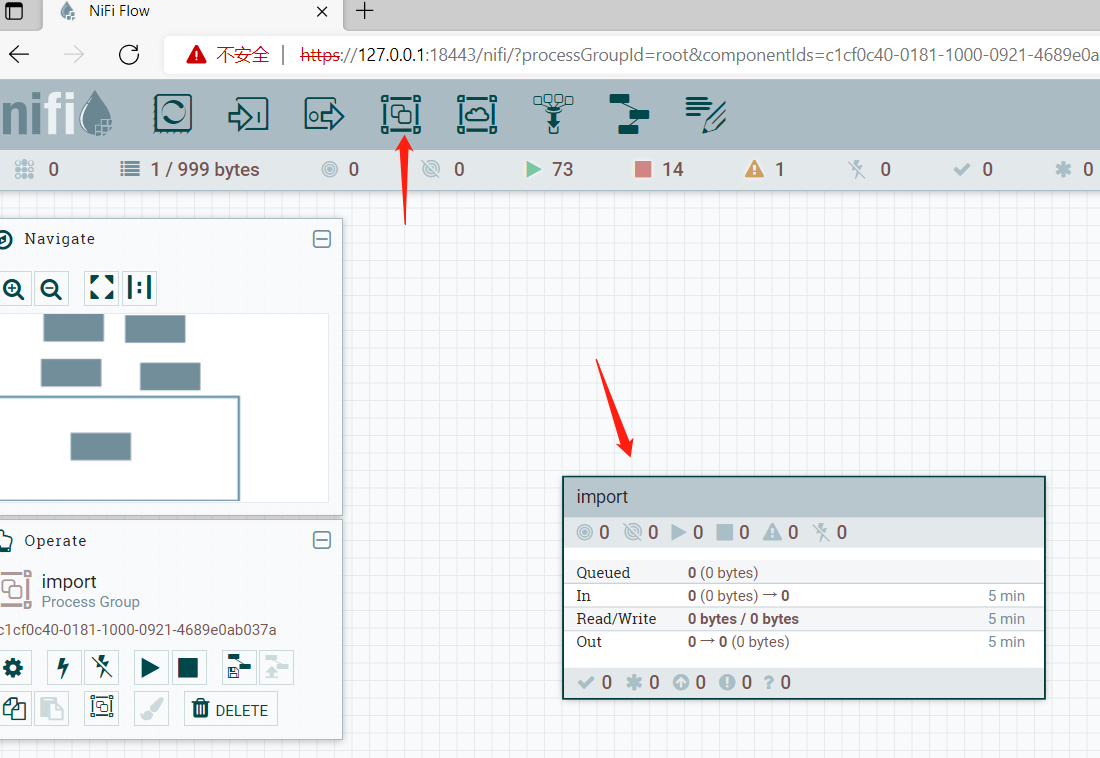Image resolution: width=1100 pixels, height=758 pixels.
Task: Collapse the Navigate panel
Action: click(322, 239)
